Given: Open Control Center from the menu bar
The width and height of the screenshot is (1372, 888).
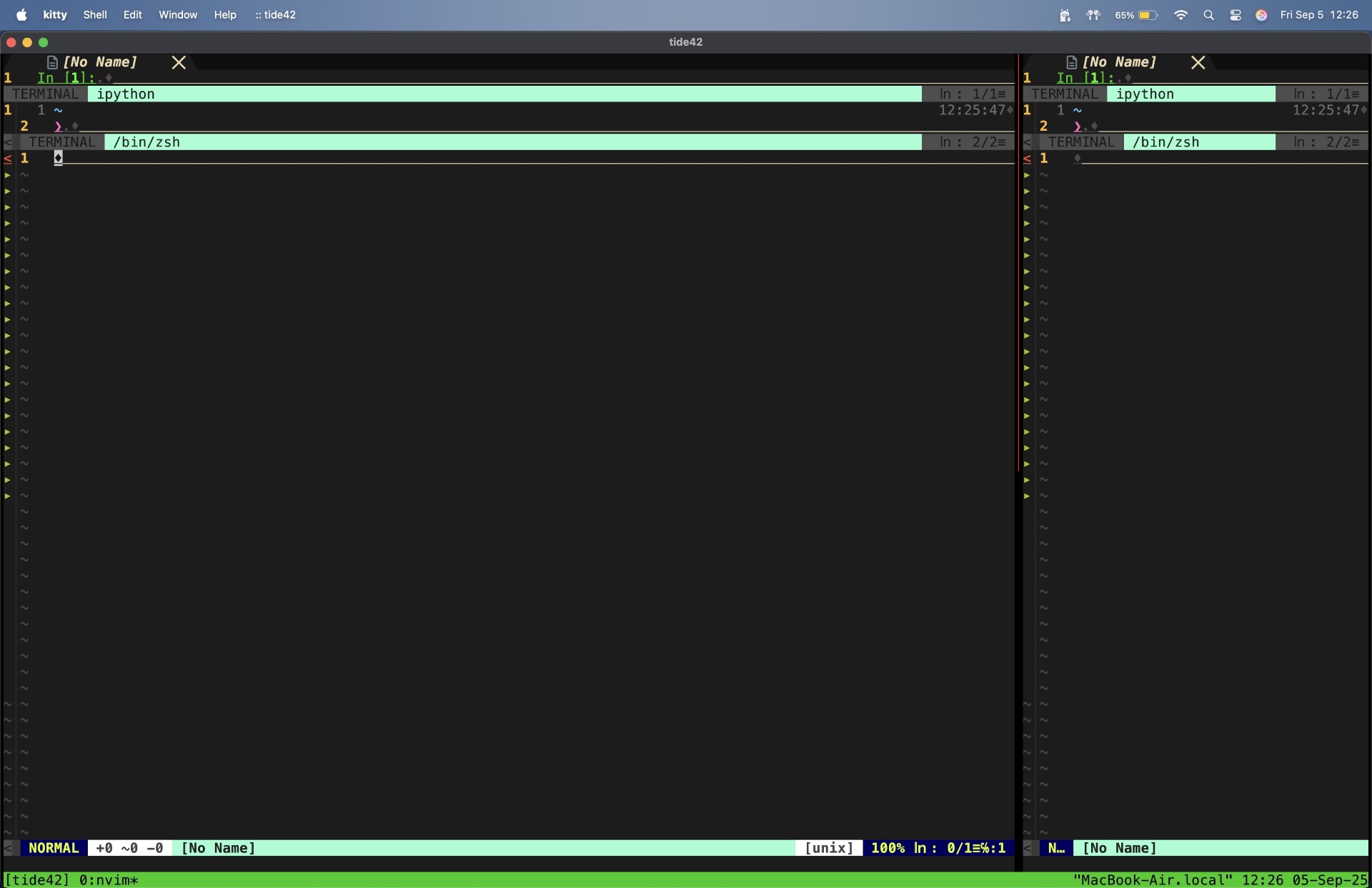Looking at the screenshot, I should tap(1236, 15).
